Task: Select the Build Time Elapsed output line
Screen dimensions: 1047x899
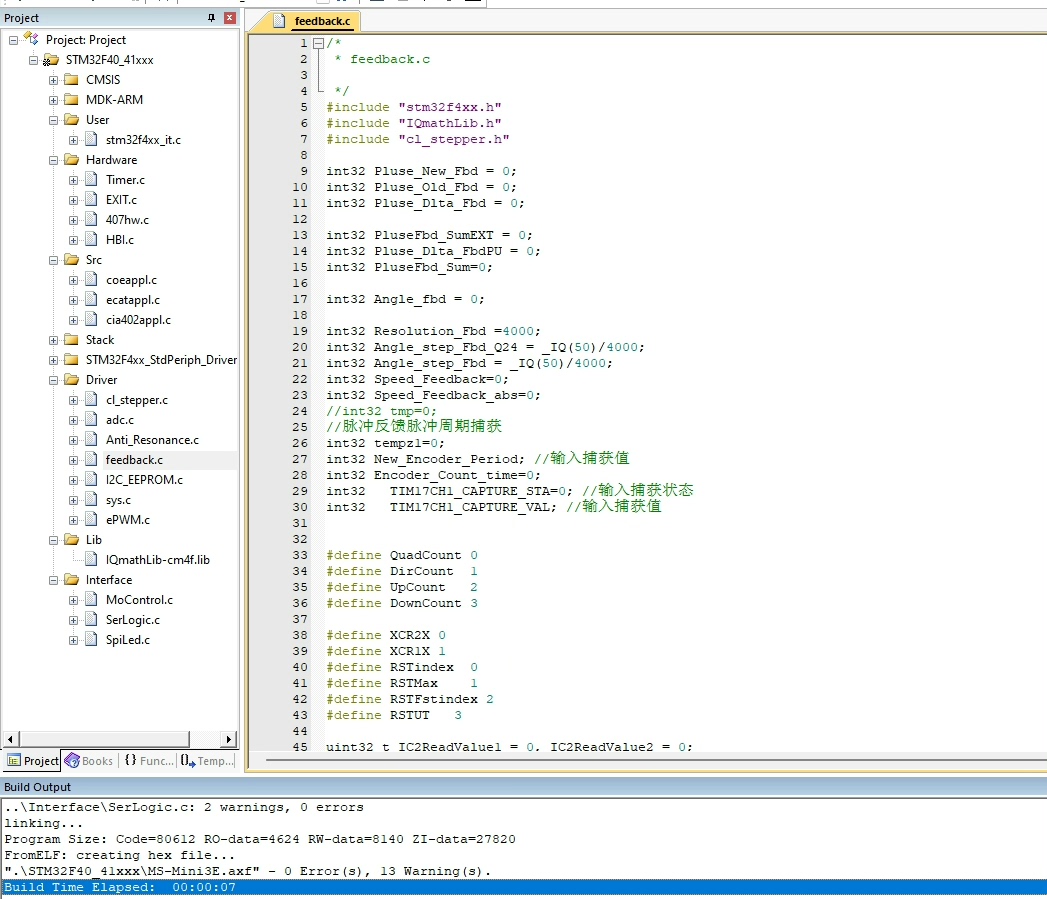Action: click(x=524, y=887)
